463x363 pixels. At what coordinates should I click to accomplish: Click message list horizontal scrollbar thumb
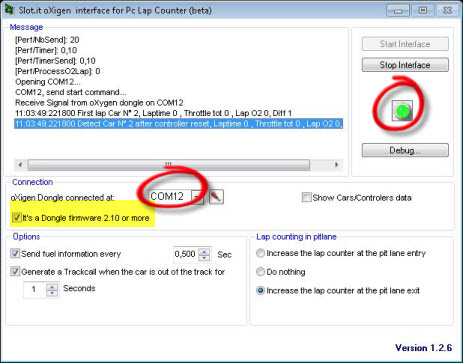point(169,165)
